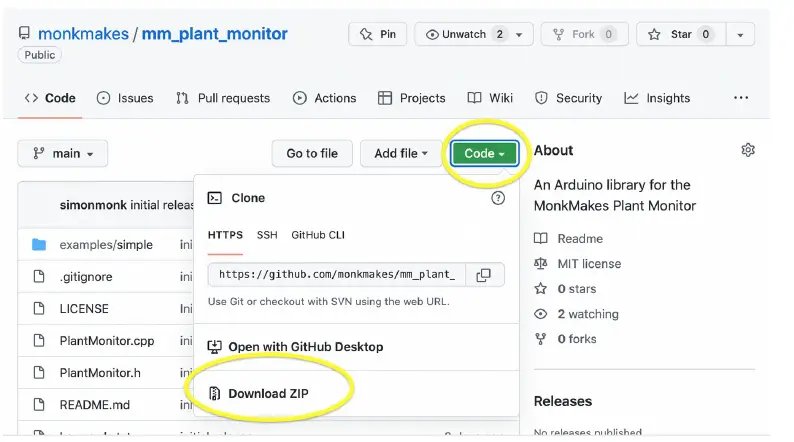Open repository settings gear next to About
Viewport: 794px width, 442px height.
(748, 150)
